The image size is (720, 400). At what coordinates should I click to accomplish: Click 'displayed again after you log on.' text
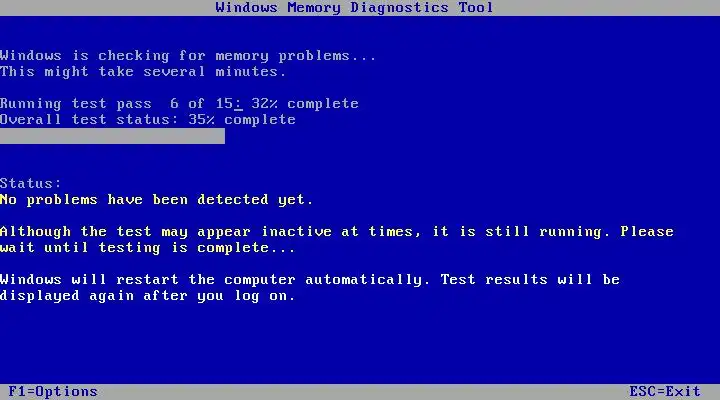147,296
